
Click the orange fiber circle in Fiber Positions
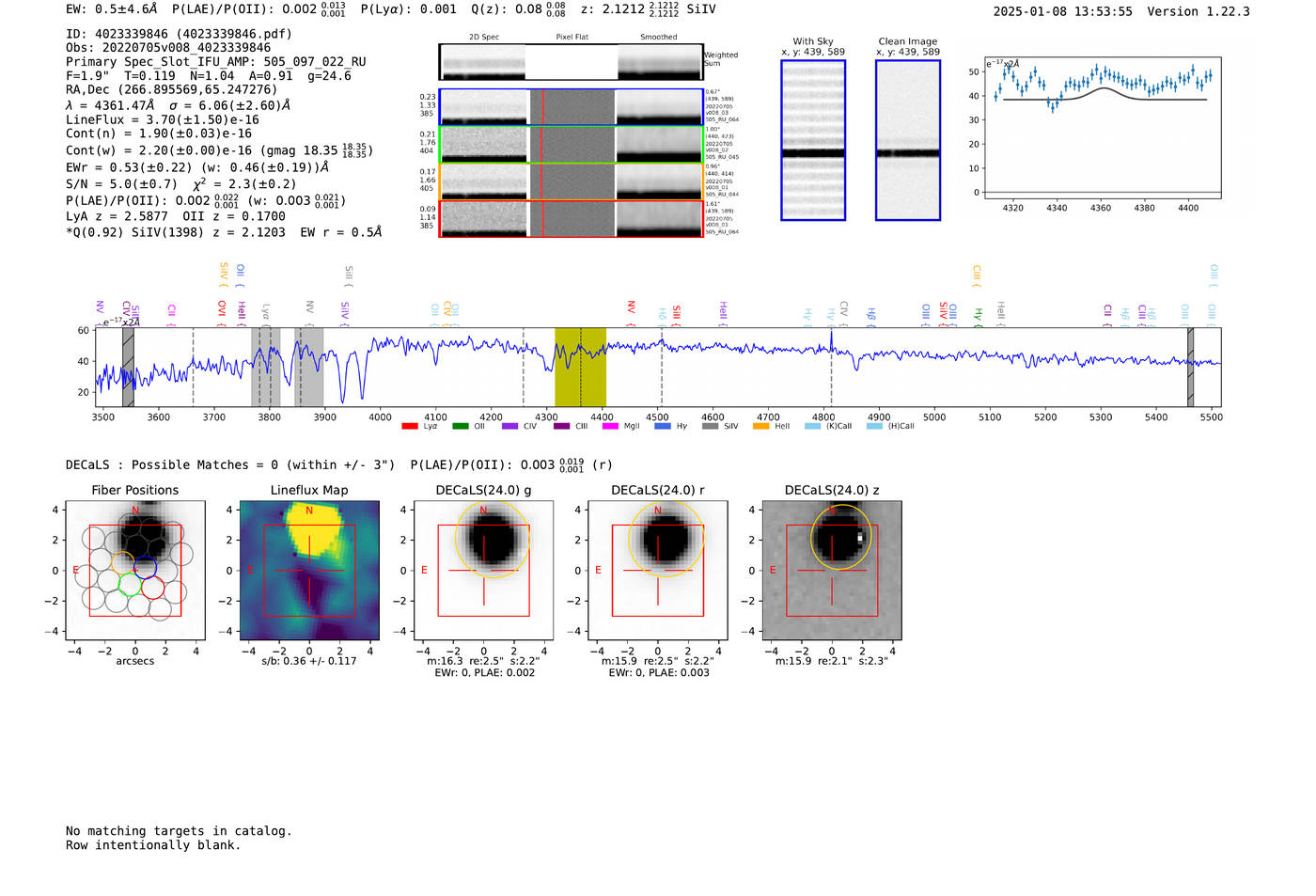[x=122, y=562]
